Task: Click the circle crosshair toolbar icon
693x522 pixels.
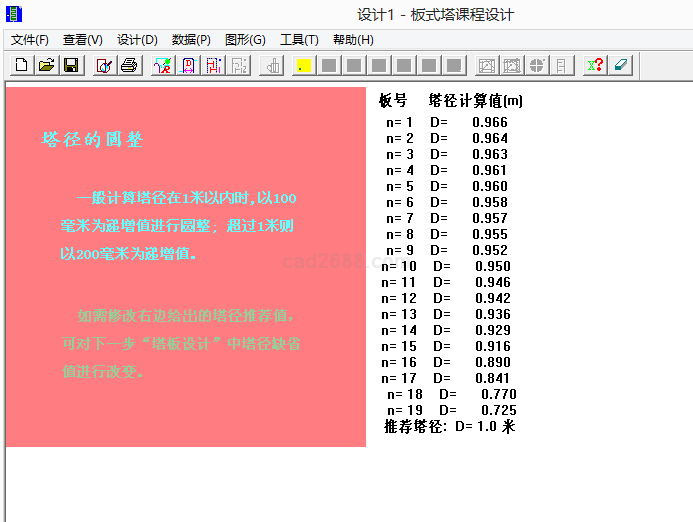Action: 537,65
